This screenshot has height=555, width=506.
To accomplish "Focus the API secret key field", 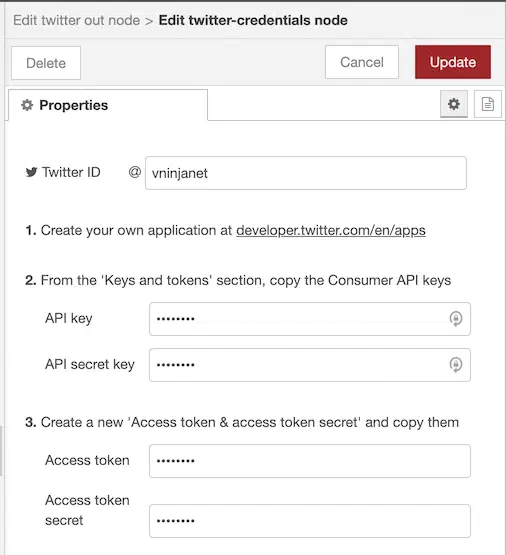I will (x=310, y=365).
